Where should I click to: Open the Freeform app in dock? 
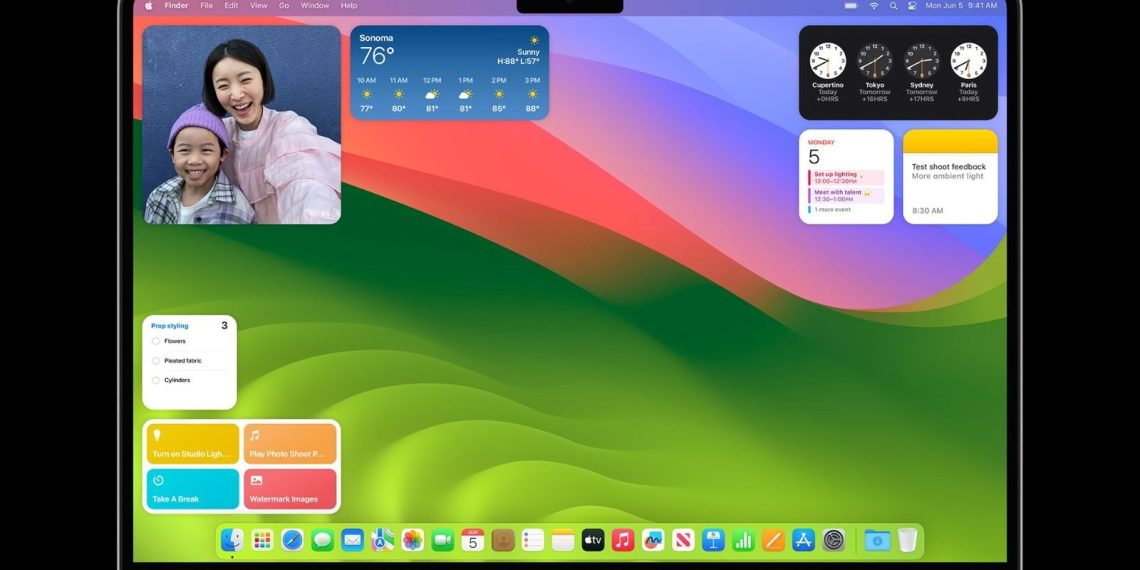tap(653, 539)
